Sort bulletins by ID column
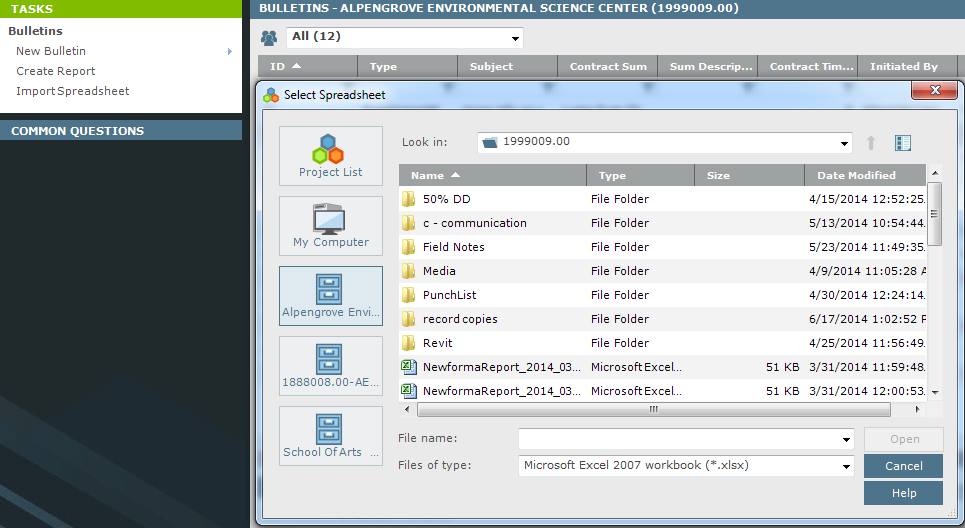This screenshot has width=965, height=528. [x=308, y=66]
